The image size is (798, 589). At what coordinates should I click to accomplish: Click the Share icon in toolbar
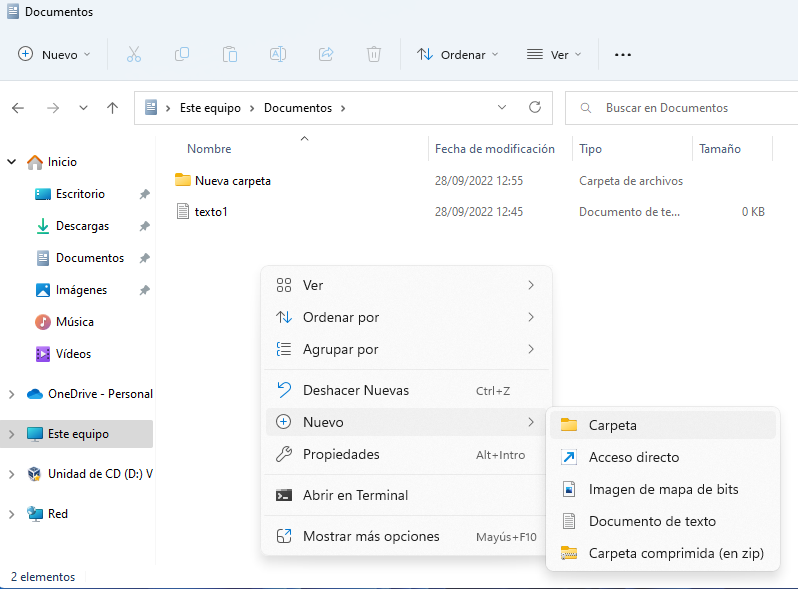click(x=326, y=54)
